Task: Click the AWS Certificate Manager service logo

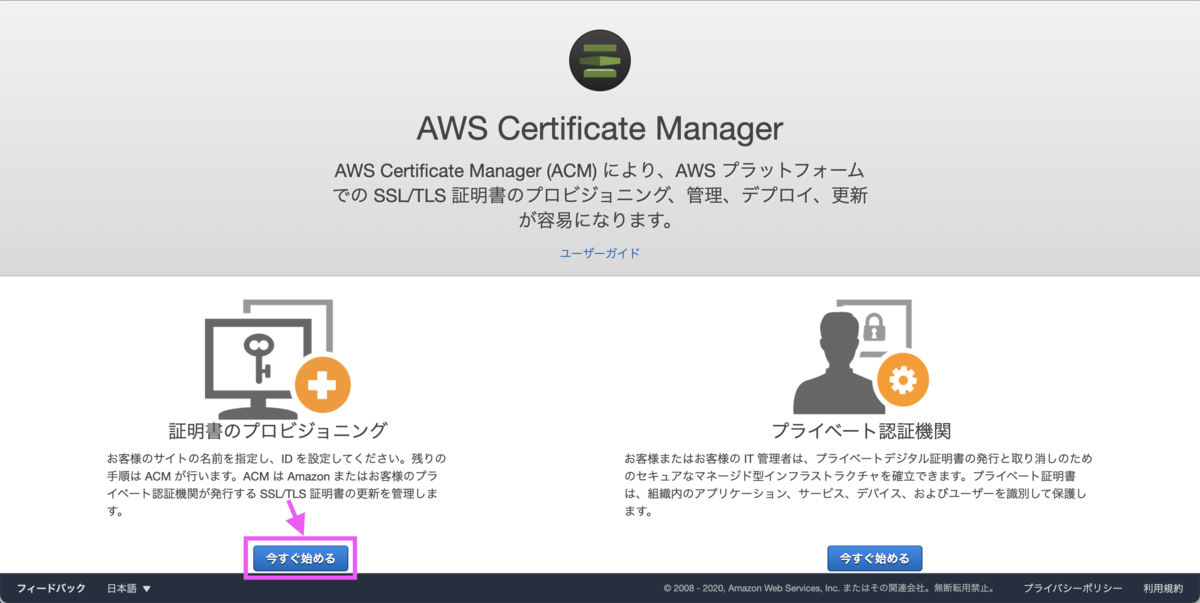Action: point(599,59)
